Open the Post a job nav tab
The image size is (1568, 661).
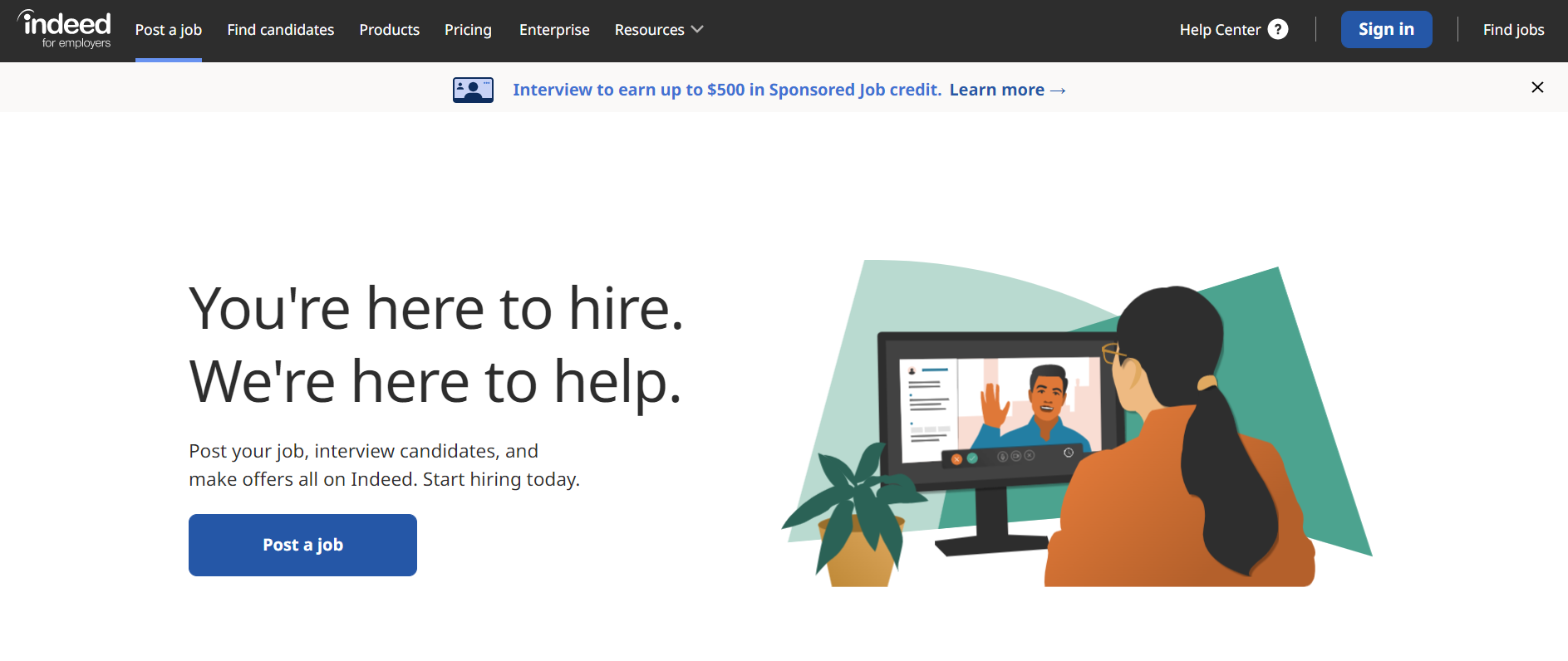coord(169,30)
